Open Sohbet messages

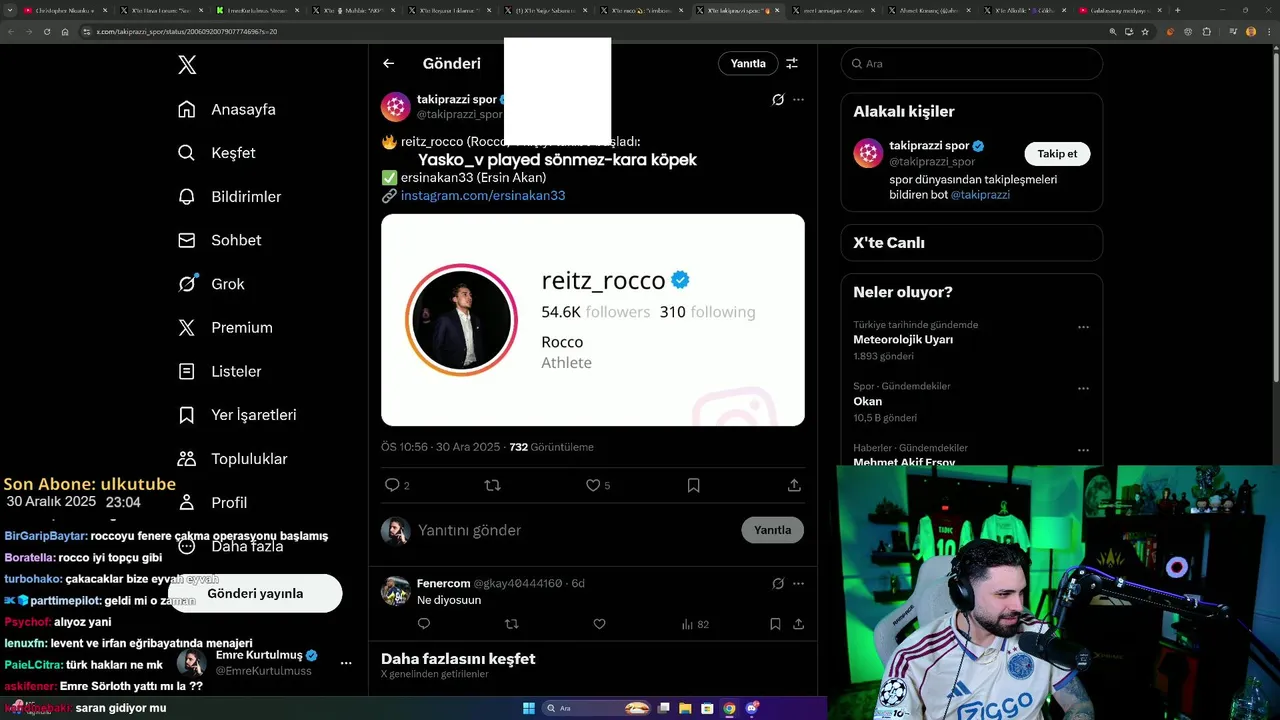(219, 240)
